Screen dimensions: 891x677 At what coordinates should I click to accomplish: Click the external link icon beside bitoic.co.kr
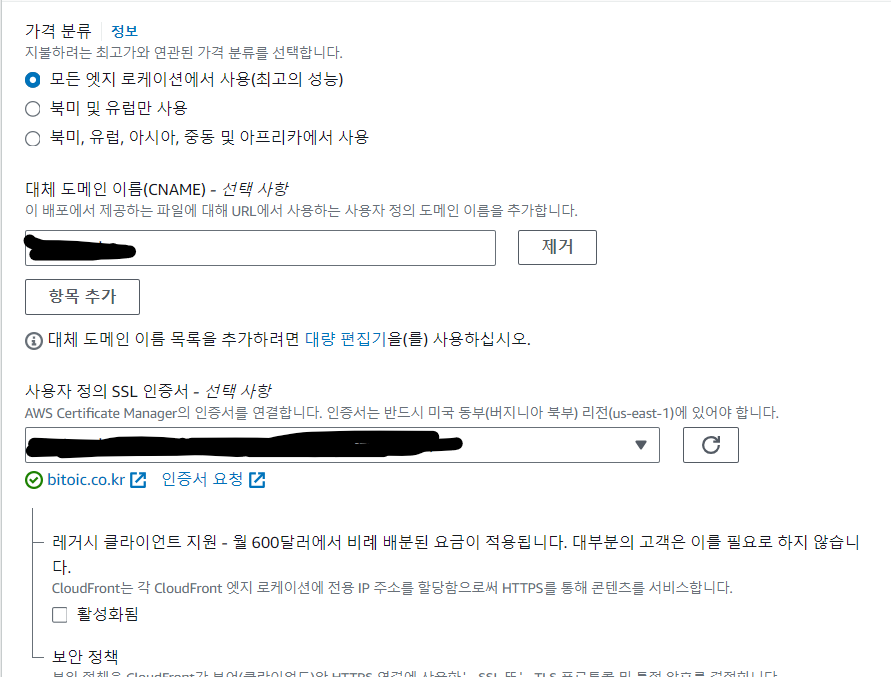click(138, 480)
